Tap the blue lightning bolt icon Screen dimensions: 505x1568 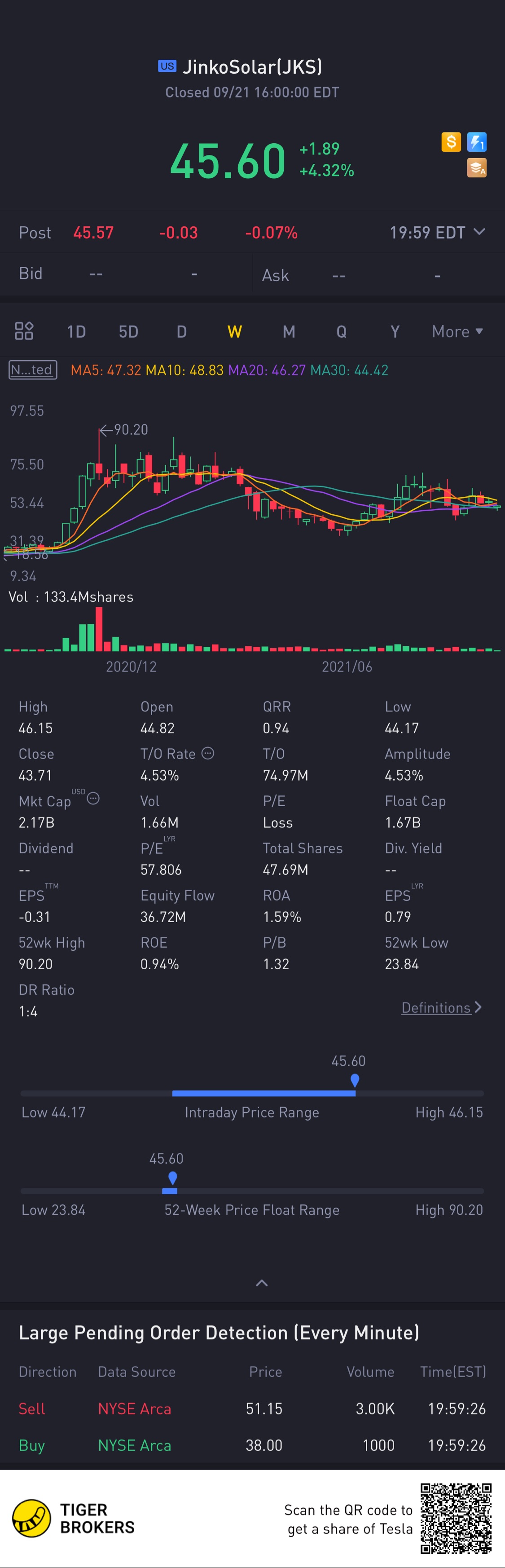click(x=476, y=142)
